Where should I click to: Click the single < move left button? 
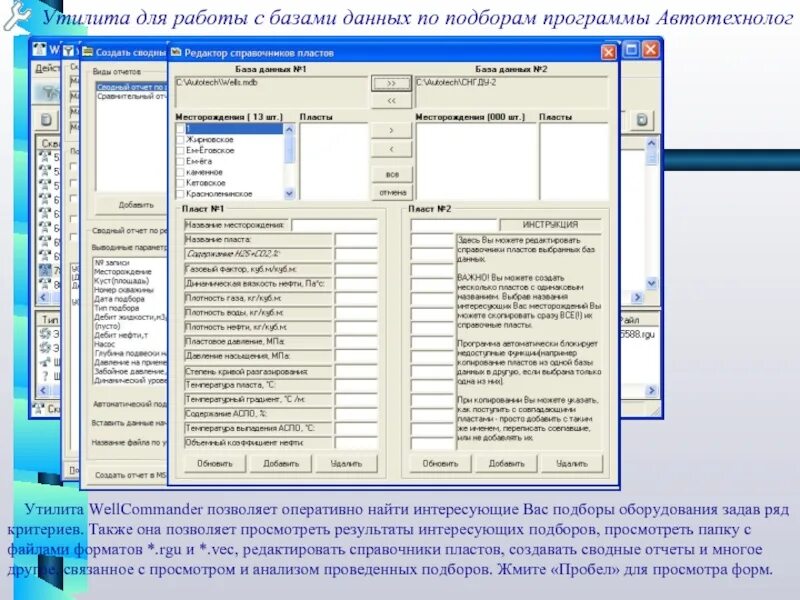point(391,149)
